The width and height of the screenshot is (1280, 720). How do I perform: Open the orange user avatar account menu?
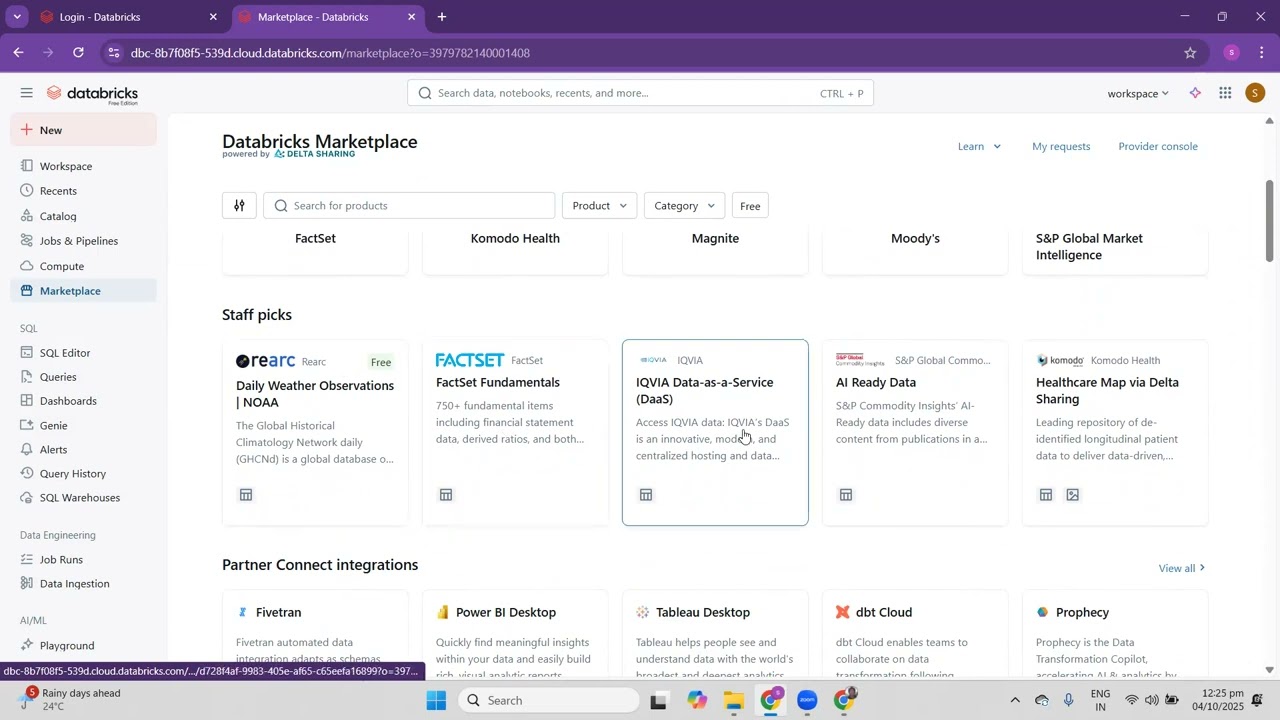(1255, 93)
